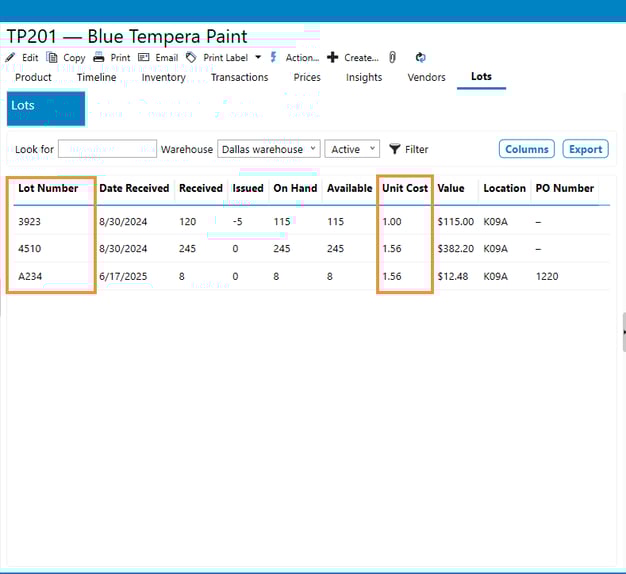This screenshot has height=574, width=626.
Task: Click the Copy icon in toolbar
Action: [53, 58]
